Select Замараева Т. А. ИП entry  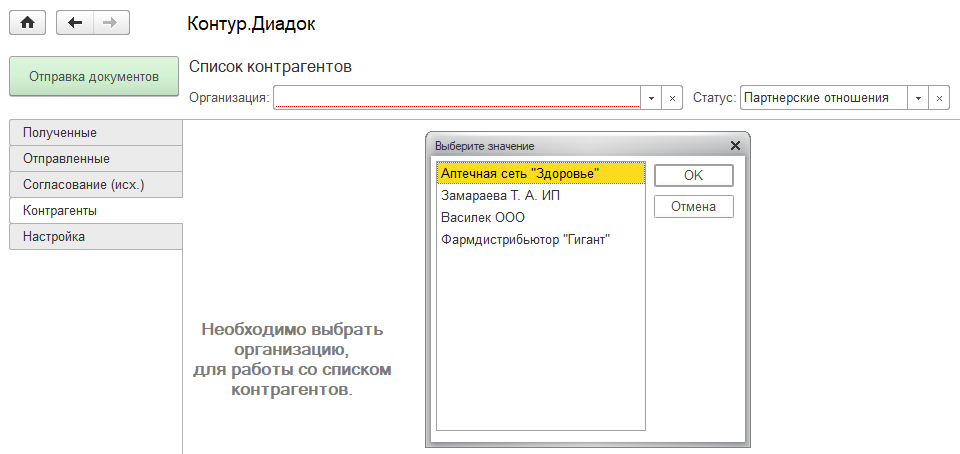541,196
